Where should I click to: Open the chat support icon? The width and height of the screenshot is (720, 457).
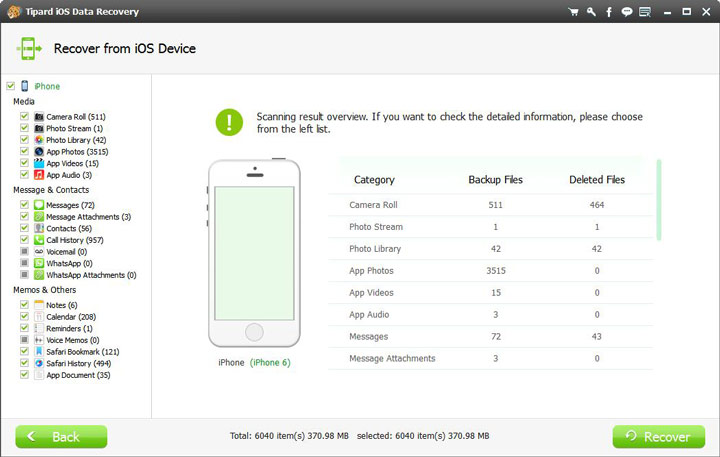[626, 12]
